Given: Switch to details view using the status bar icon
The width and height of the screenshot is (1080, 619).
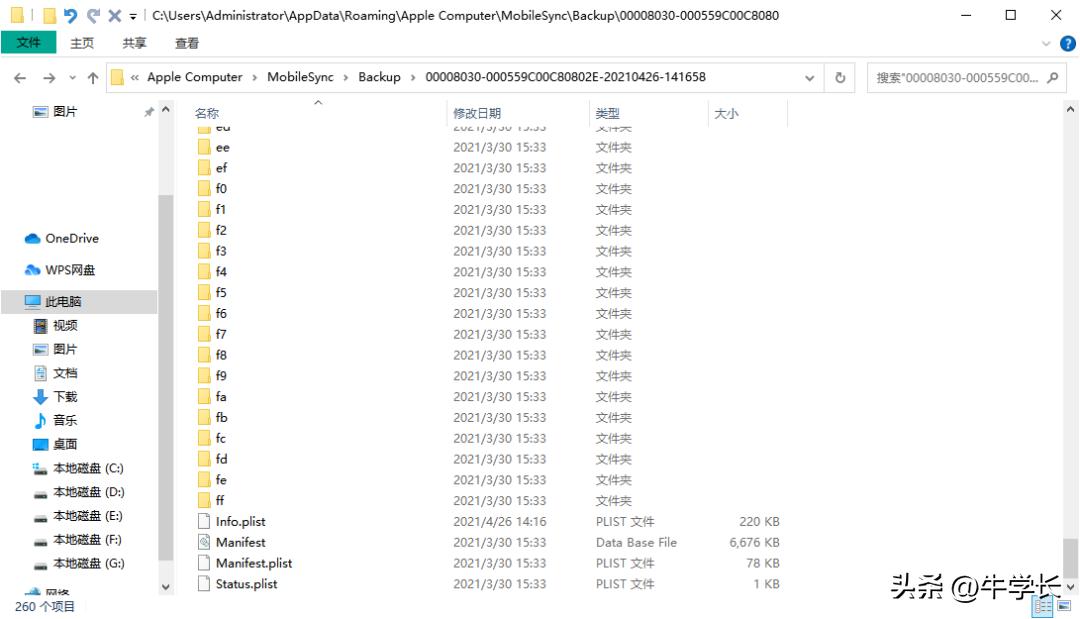Looking at the screenshot, I should click(x=1040, y=605).
